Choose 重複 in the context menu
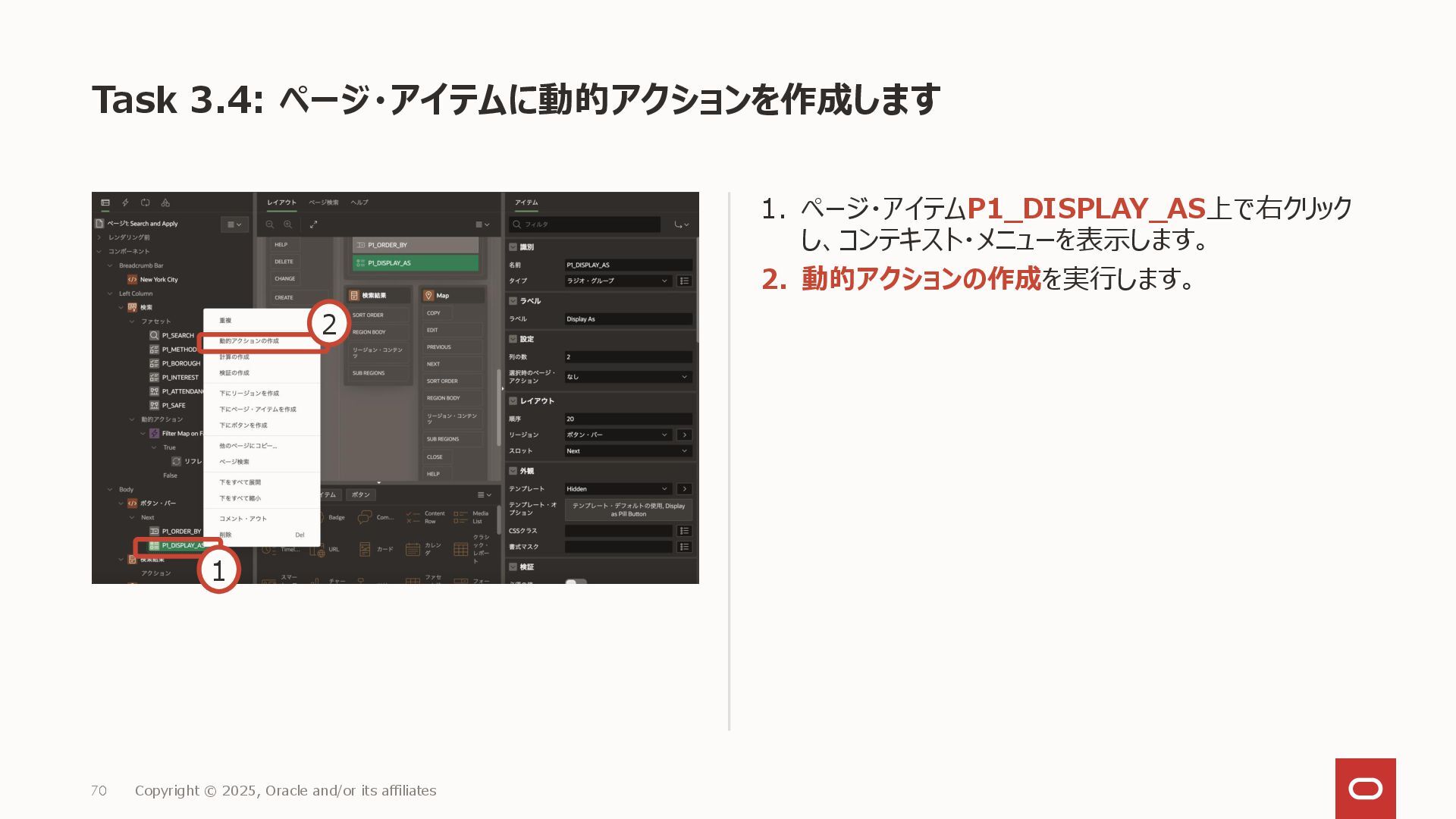 pyautogui.click(x=262, y=321)
